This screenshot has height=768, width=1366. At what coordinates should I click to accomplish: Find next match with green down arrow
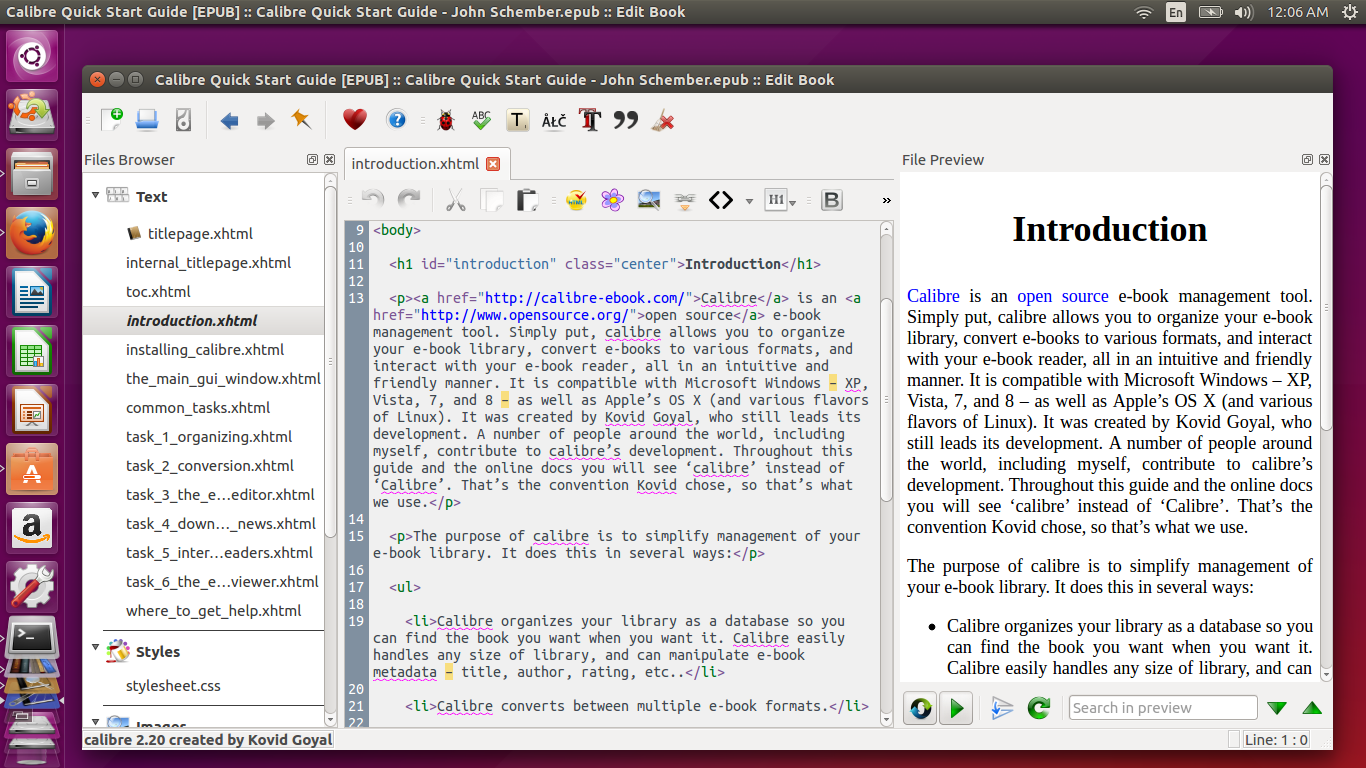1277,708
